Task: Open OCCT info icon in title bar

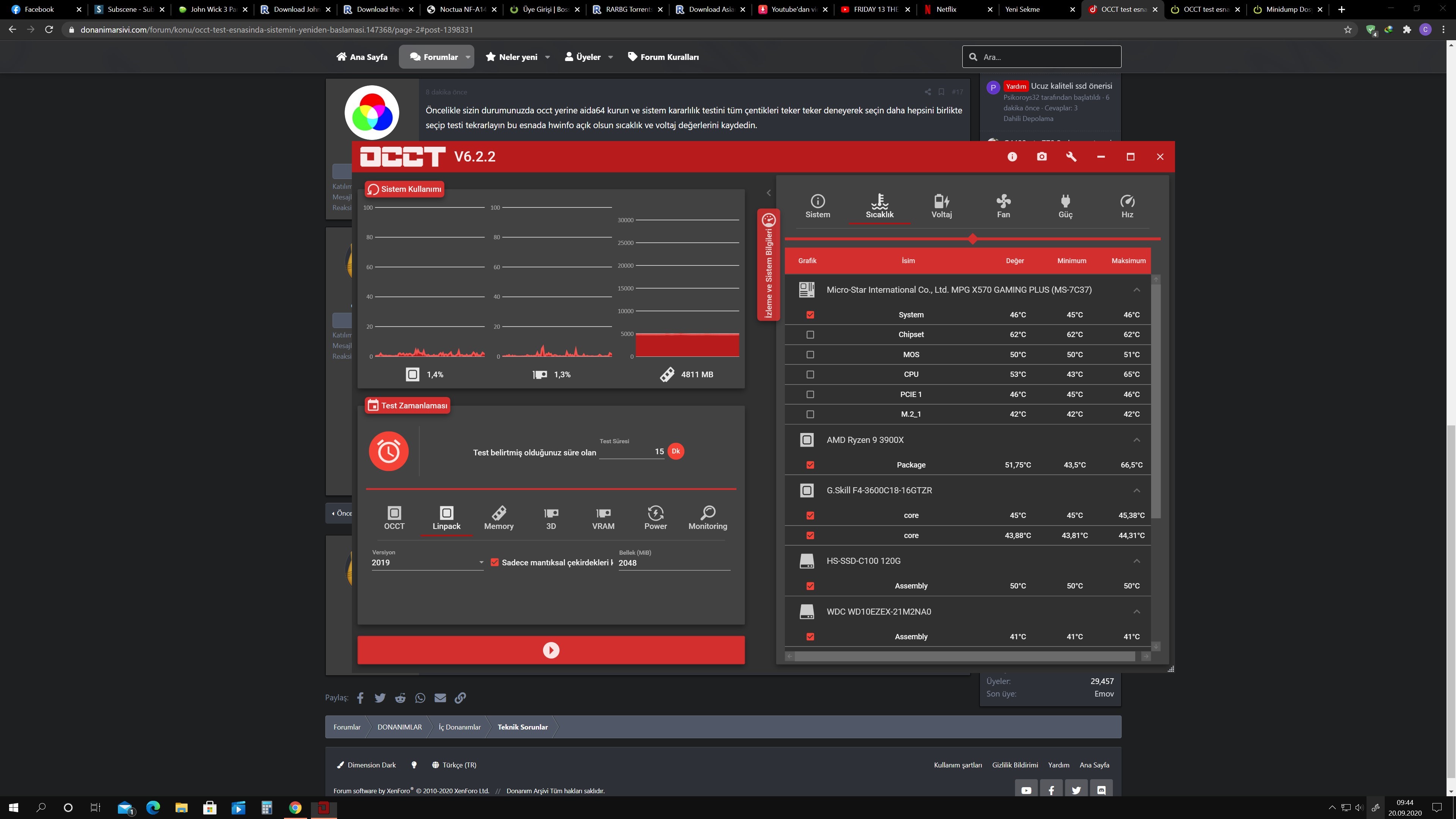Action: click(1012, 157)
